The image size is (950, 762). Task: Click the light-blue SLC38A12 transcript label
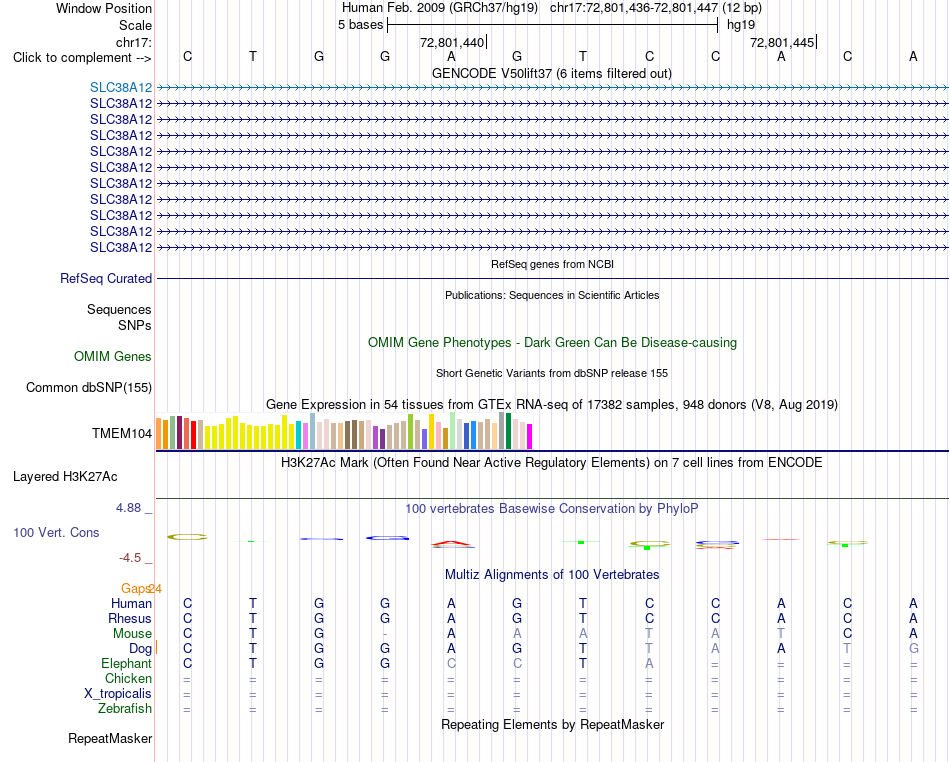[x=121, y=88]
